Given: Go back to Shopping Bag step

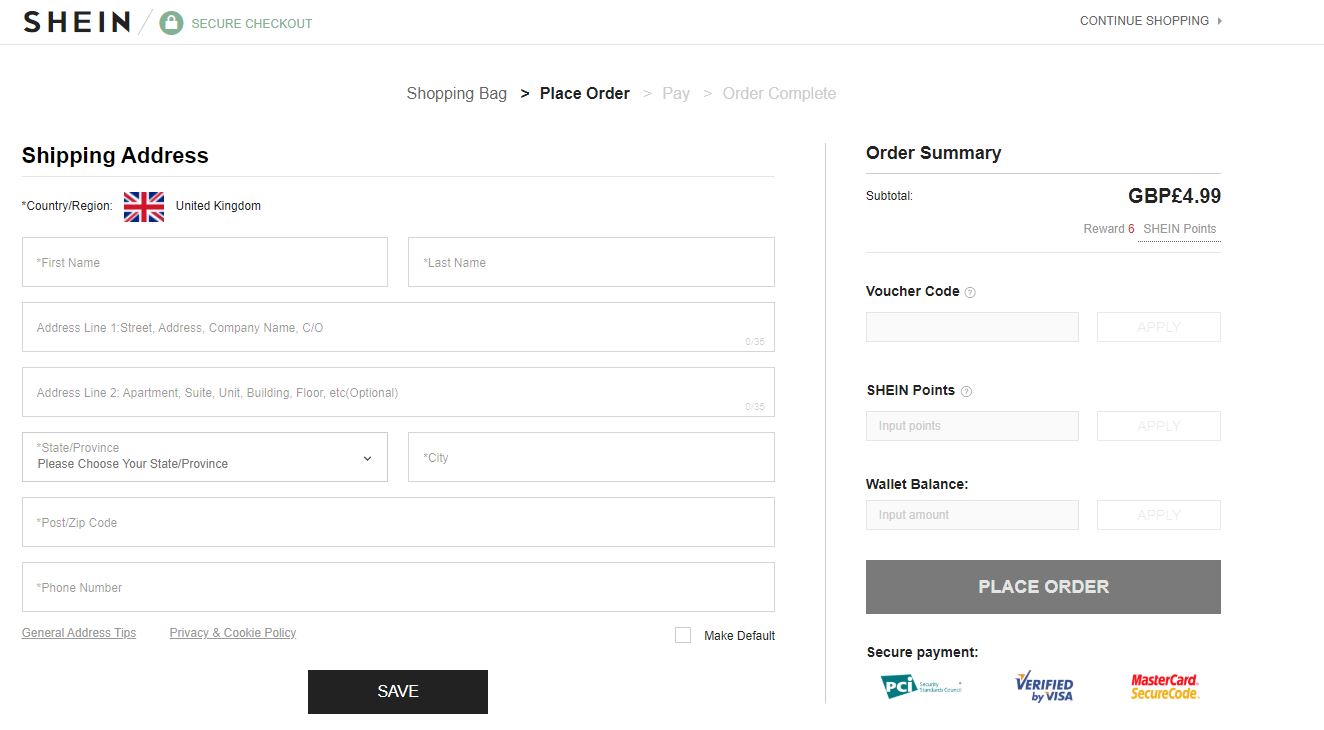Looking at the screenshot, I should pos(457,94).
